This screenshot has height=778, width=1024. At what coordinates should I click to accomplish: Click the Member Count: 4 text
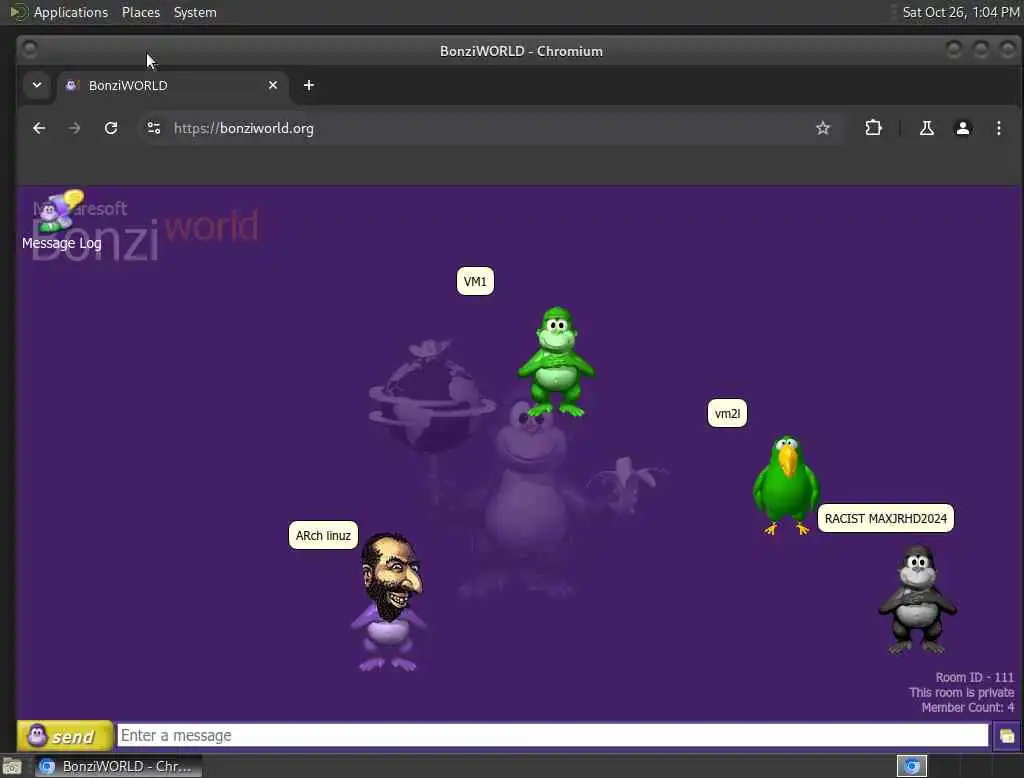click(968, 707)
